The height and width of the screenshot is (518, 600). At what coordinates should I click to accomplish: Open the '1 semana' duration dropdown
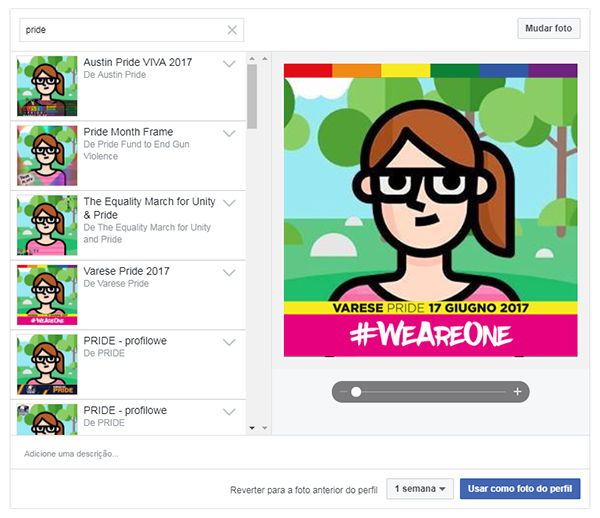click(x=420, y=489)
